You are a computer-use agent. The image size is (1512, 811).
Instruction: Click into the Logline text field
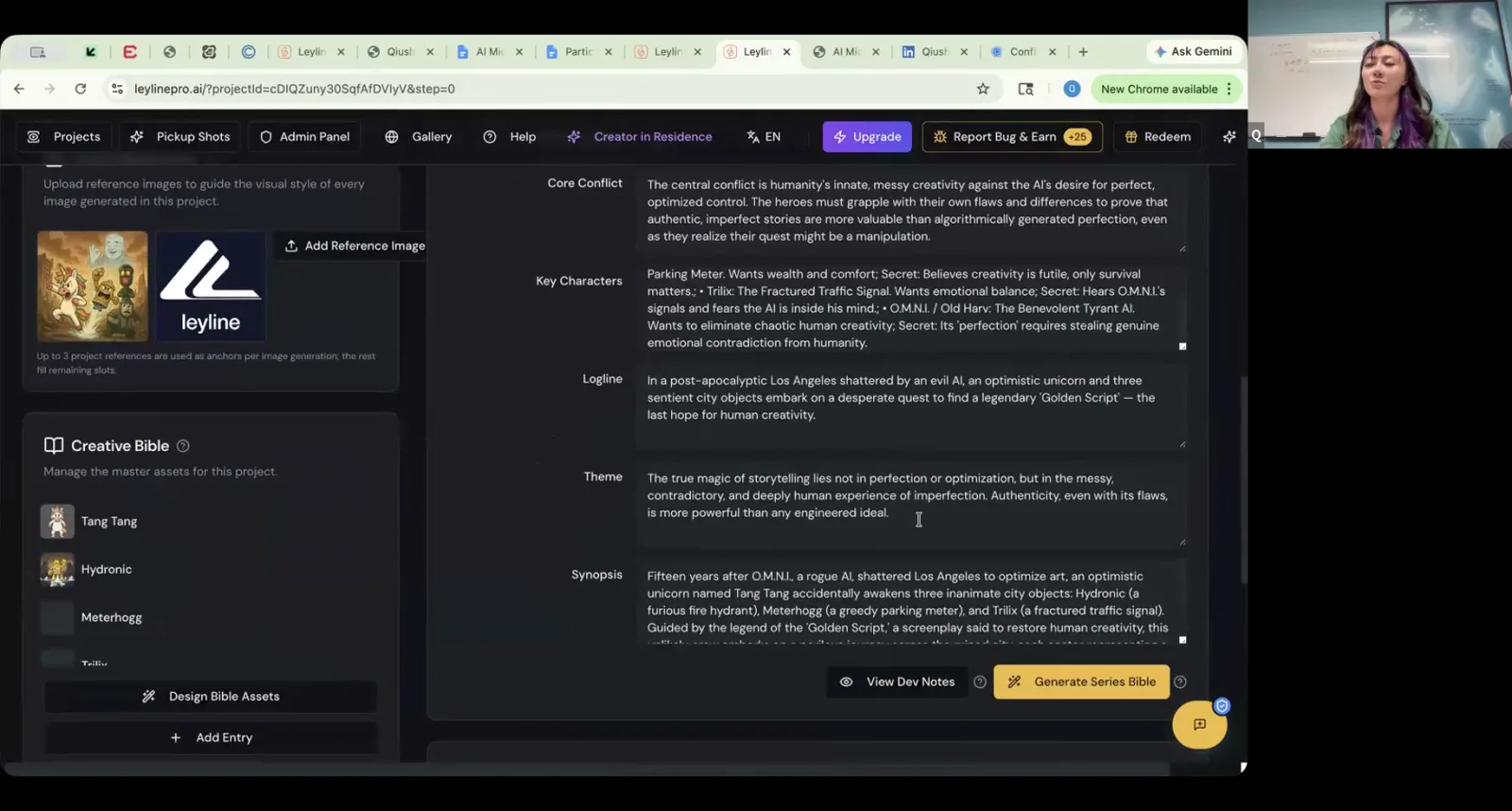click(x=911, y=406)
